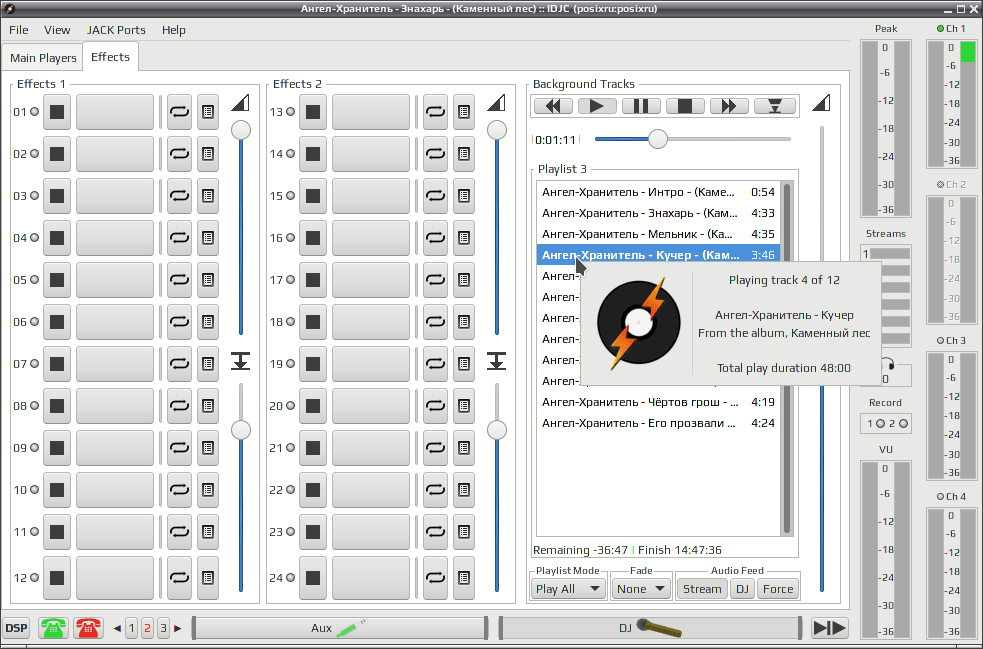The height and width of the screenshot is (649, 983).
Task: Click the previous track button in Background Tracks
Action: coord(553,106)
